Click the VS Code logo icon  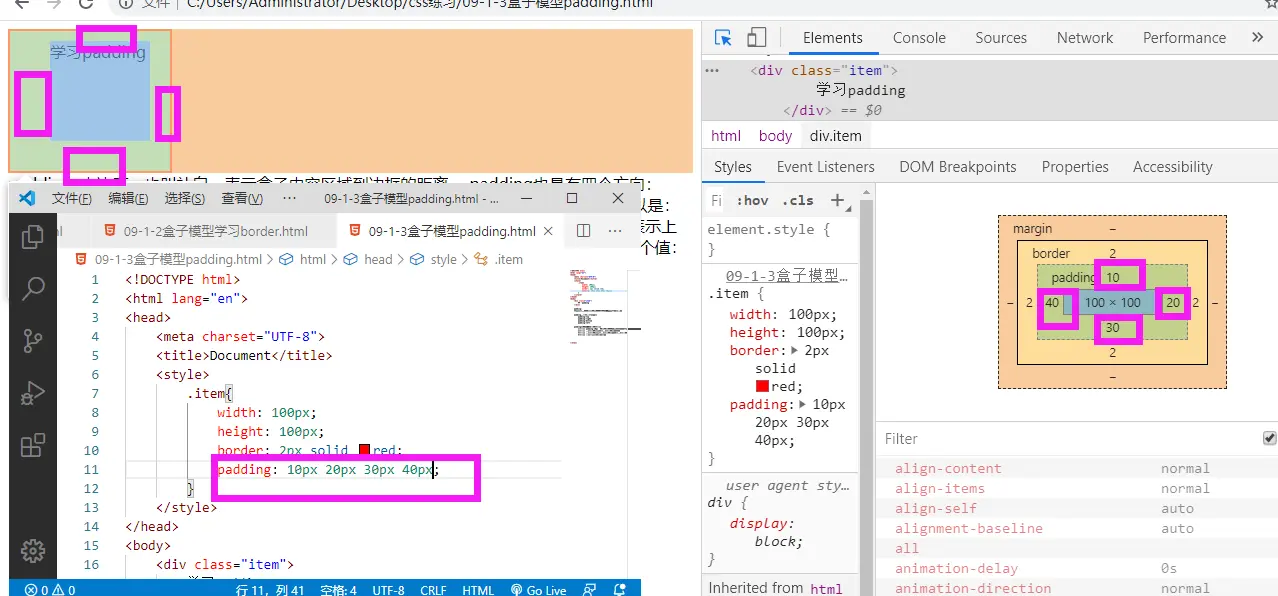click(27, 198)
